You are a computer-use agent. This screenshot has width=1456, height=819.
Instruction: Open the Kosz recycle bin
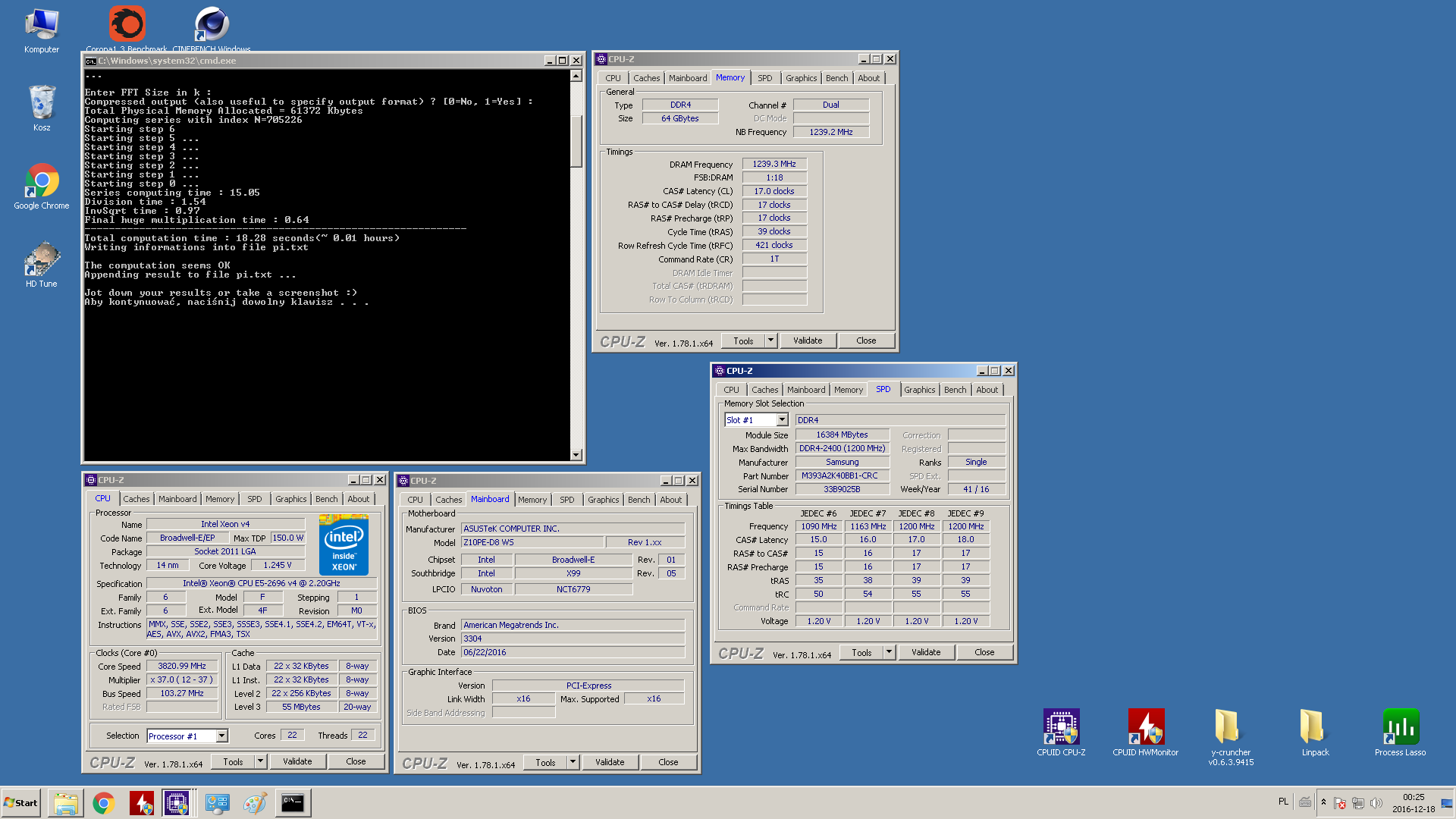[x=42, y=108]
